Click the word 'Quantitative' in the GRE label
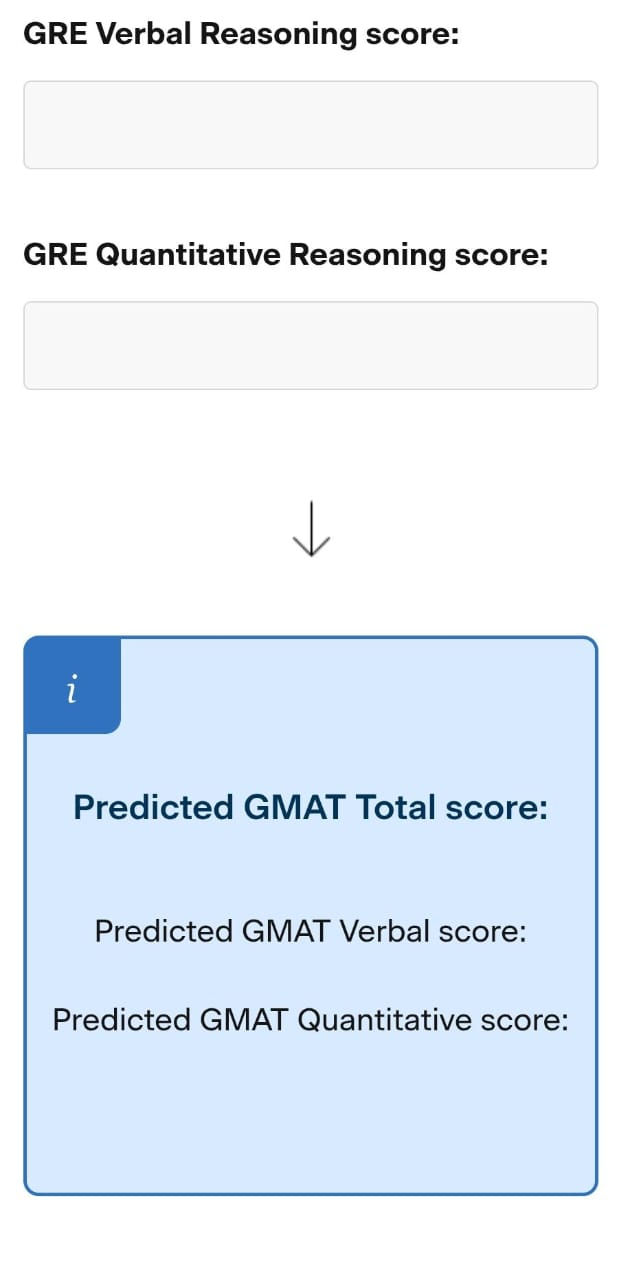This screenshot has height=1280, width=641. click(187, 254)
